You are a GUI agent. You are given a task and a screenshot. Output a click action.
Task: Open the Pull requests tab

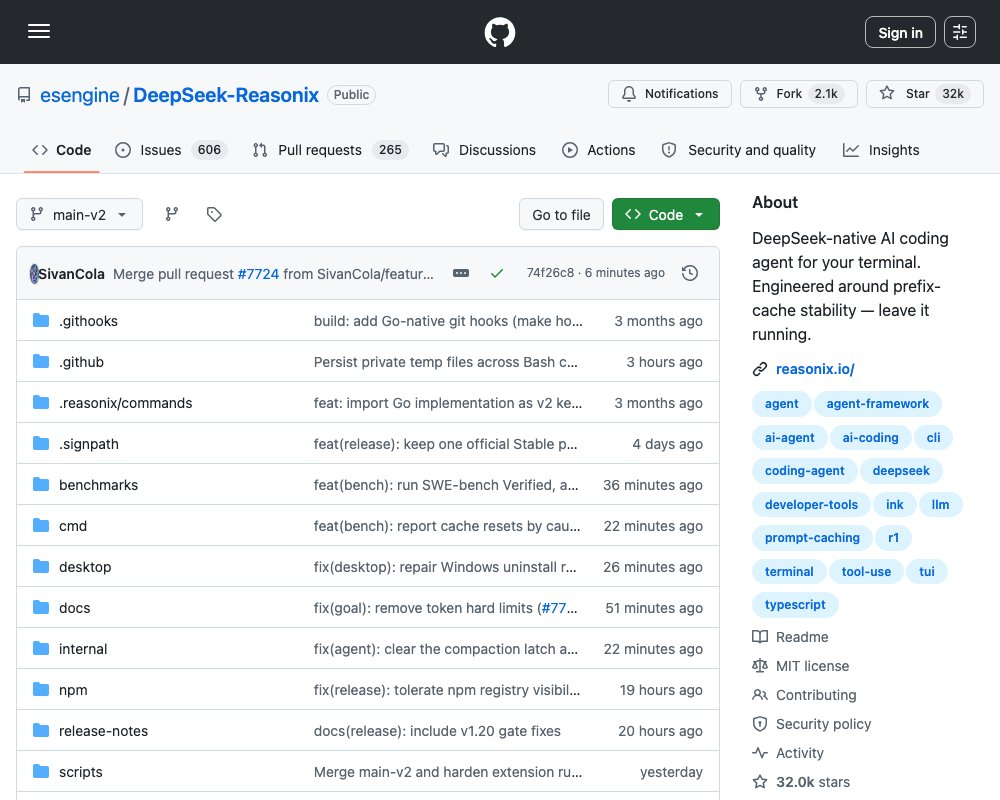[x=330, y=150]
